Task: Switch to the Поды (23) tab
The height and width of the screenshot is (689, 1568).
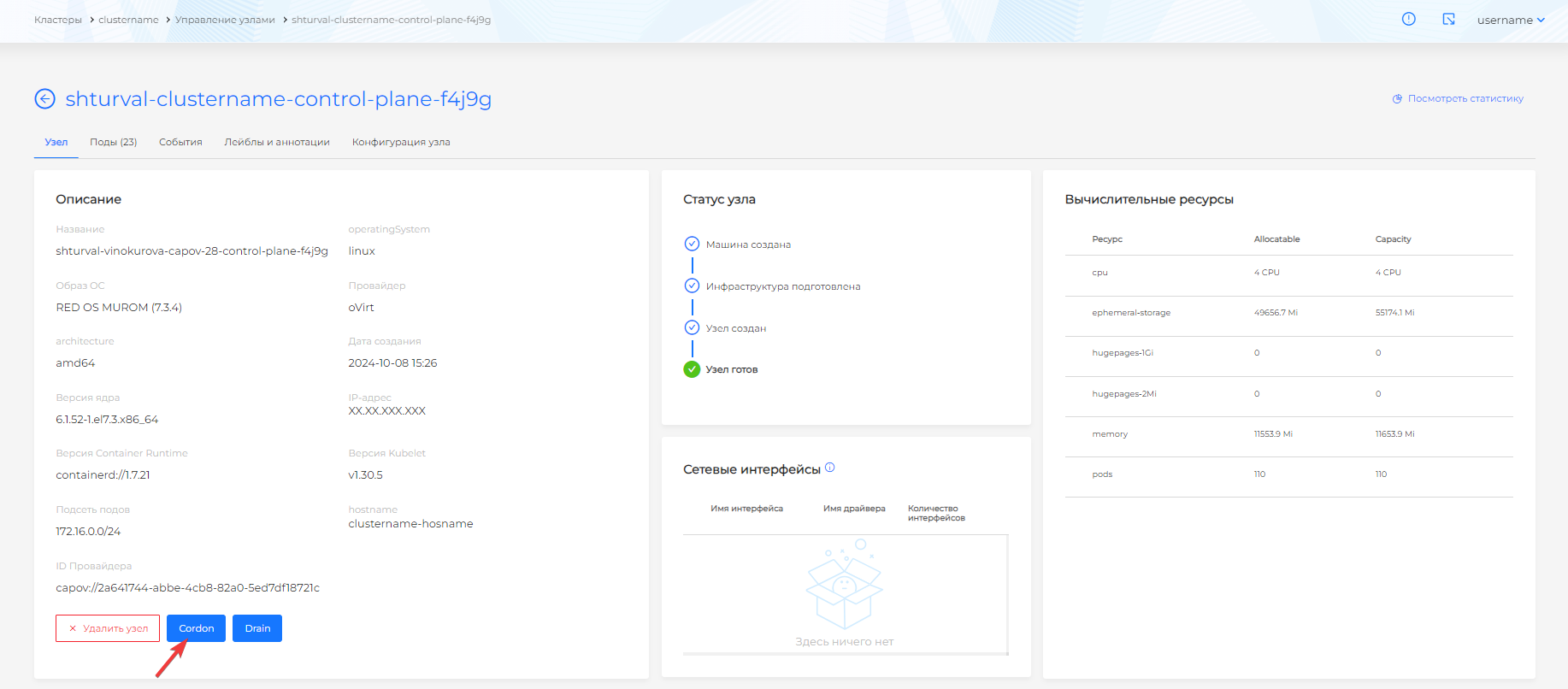Action: click(113, 142)
